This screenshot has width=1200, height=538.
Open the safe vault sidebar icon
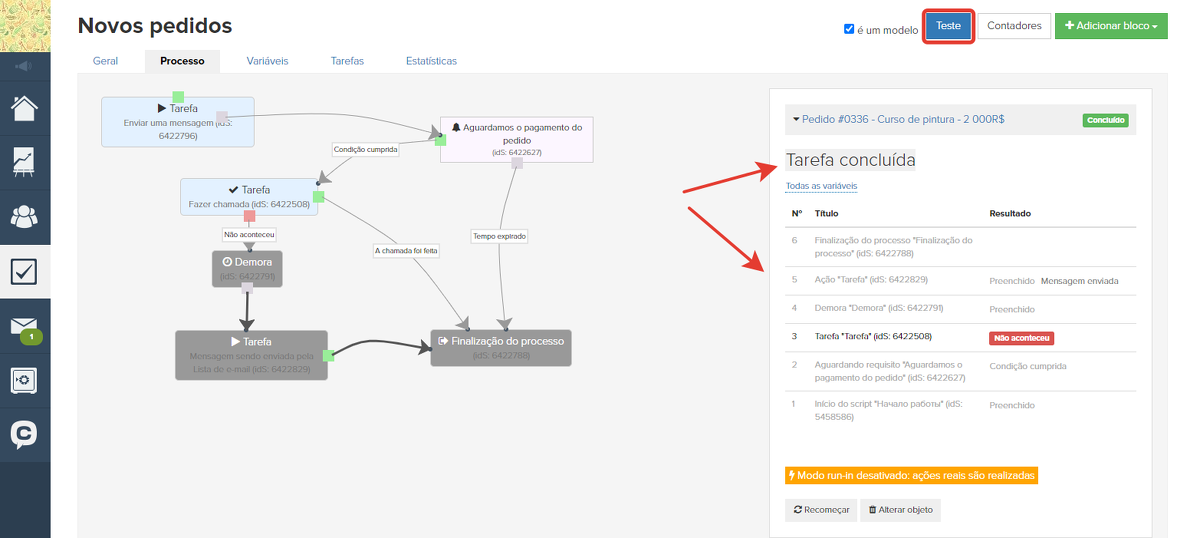[x=25, y=380]
